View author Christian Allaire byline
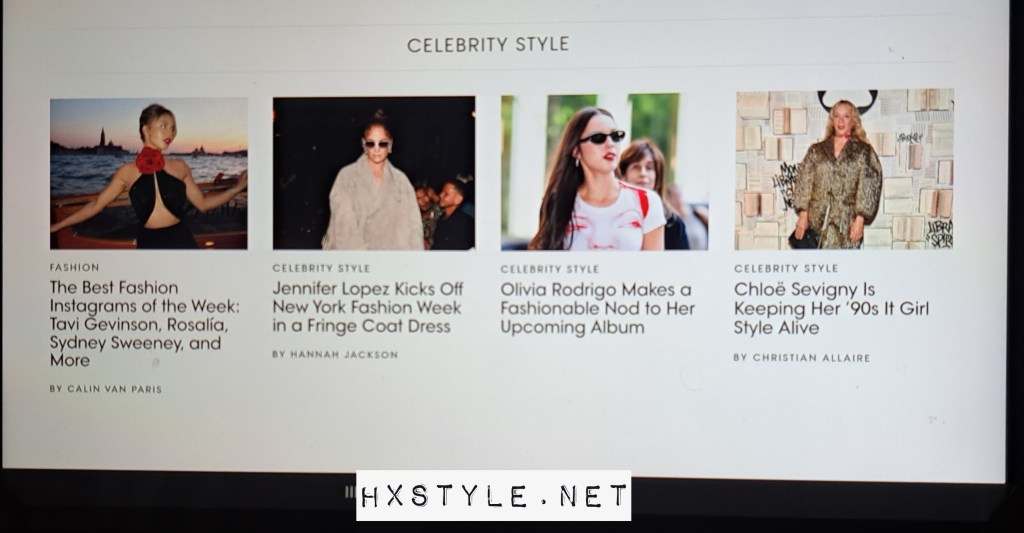Screen dimensions: 1024x533 coord(802,358)
